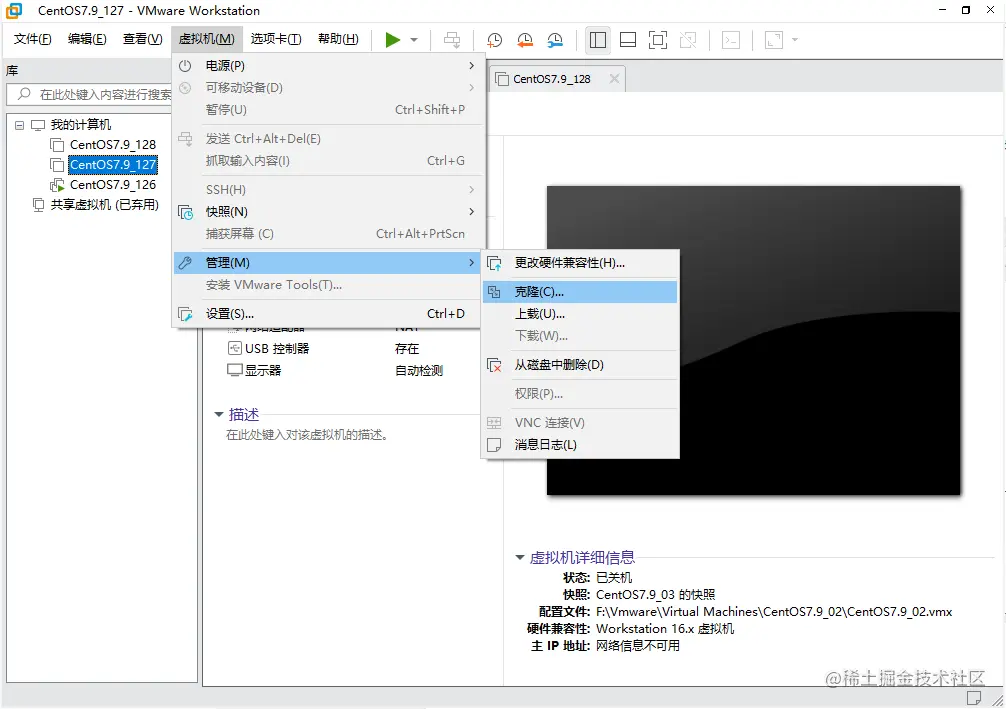
Task: Click the wrench icon beside 管理(M)
Action: pyautogui.click(x=185, y=262)
